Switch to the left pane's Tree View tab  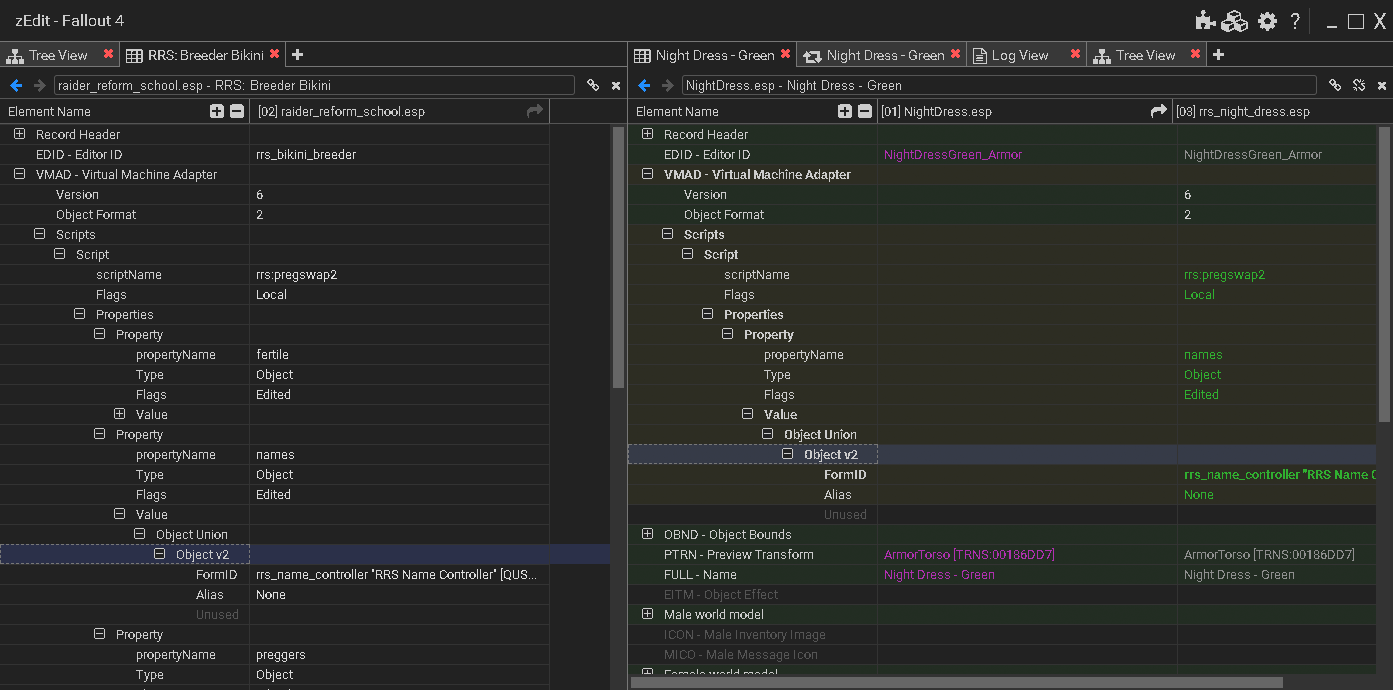pyautogui.click(x=58, y=55)
